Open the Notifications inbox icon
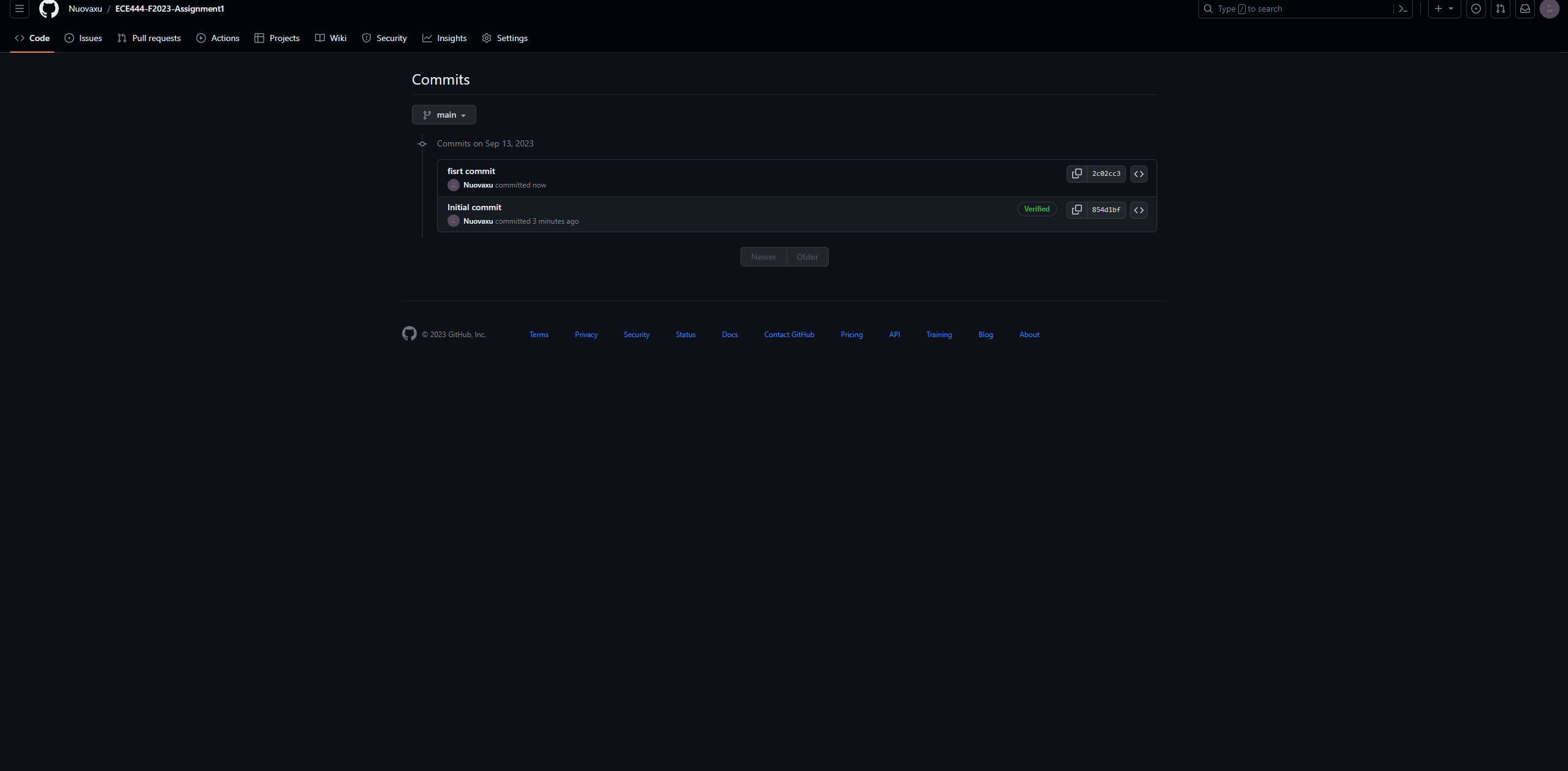This screenshot has width=1568, height=771. coord(1525,9)
